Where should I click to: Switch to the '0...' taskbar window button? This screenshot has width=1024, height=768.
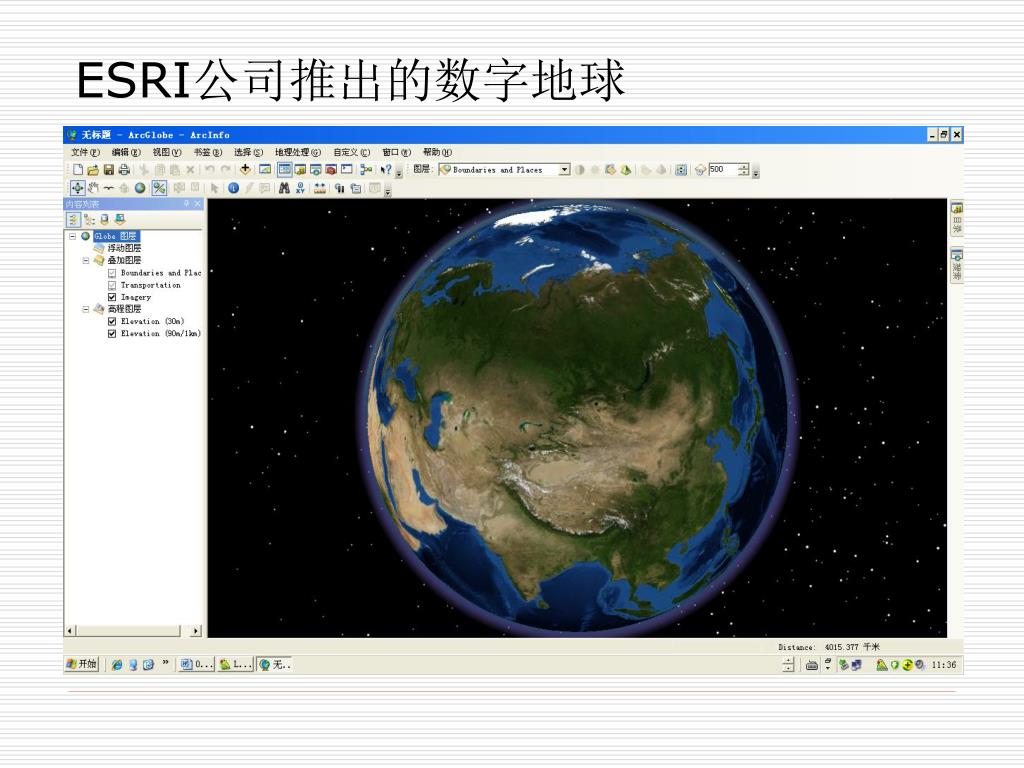[197, 665]
